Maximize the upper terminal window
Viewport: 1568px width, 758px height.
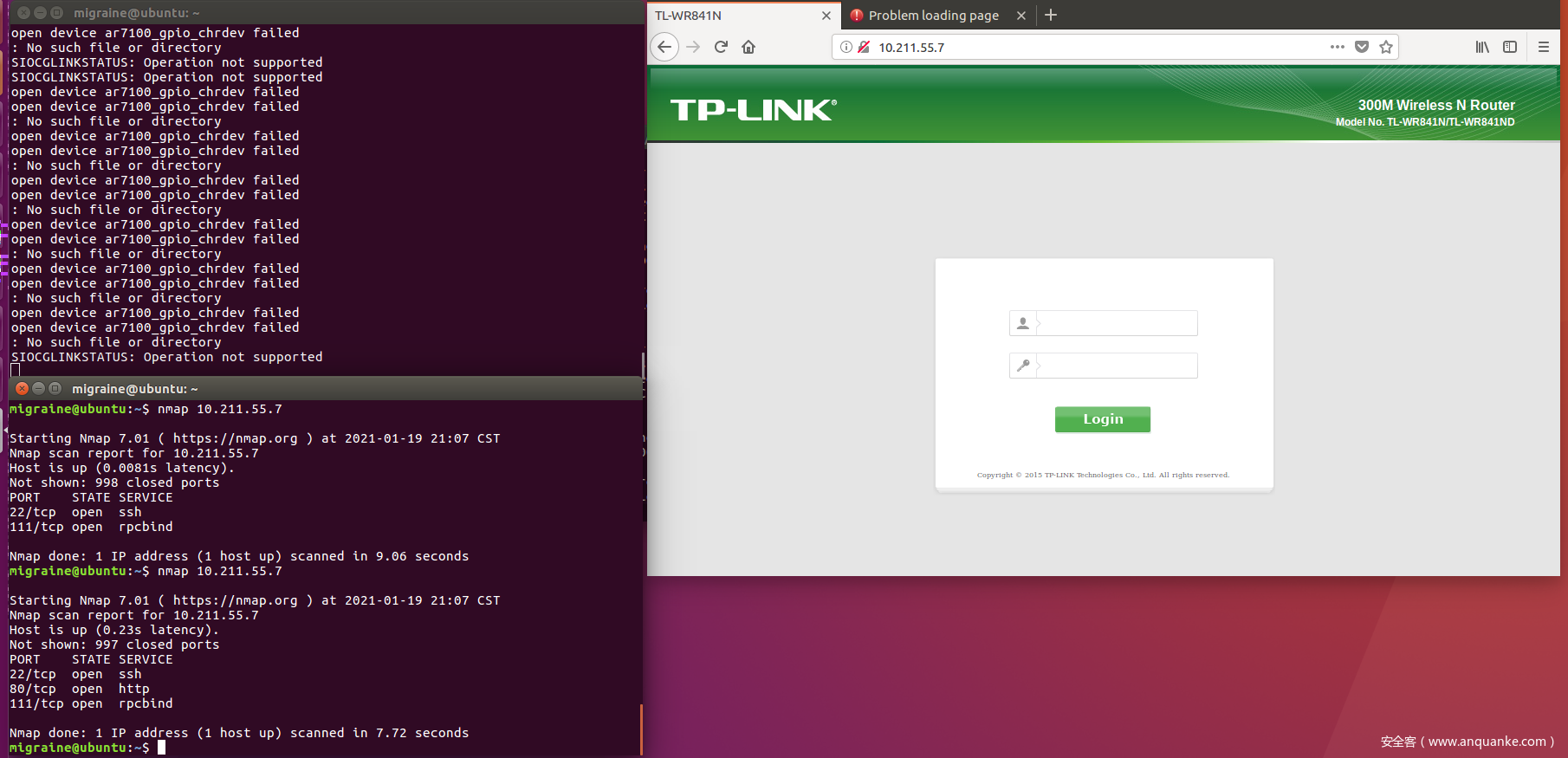pos(57,12)
